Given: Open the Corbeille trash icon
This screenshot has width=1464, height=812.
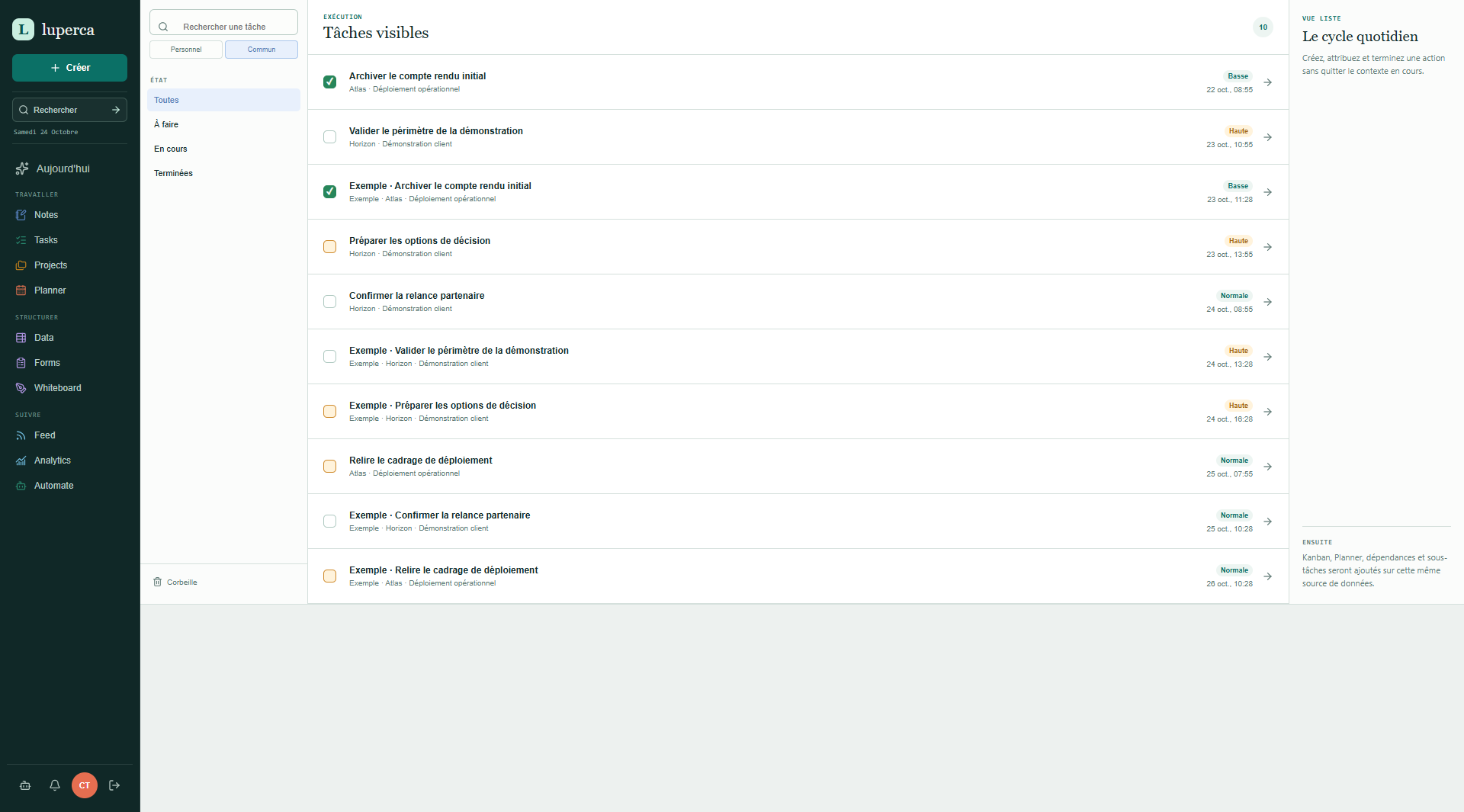Looking at the screenshot, I should point(158,582).
